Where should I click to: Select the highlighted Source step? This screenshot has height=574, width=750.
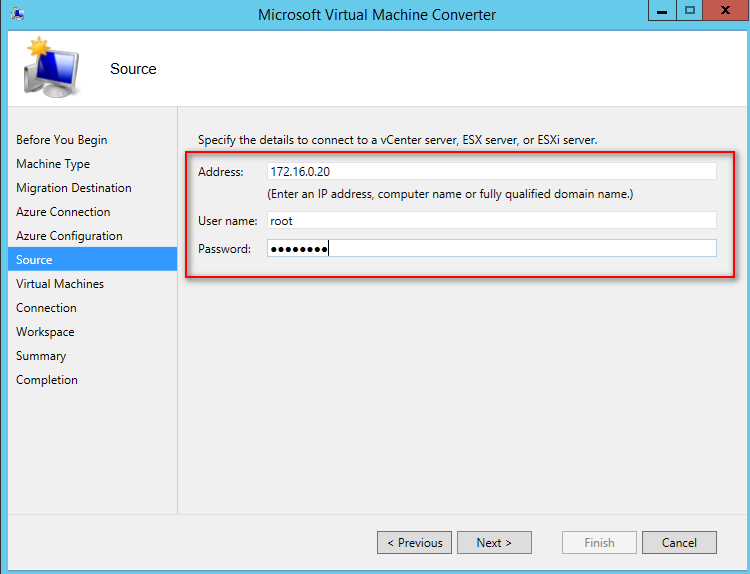(92, 259)
